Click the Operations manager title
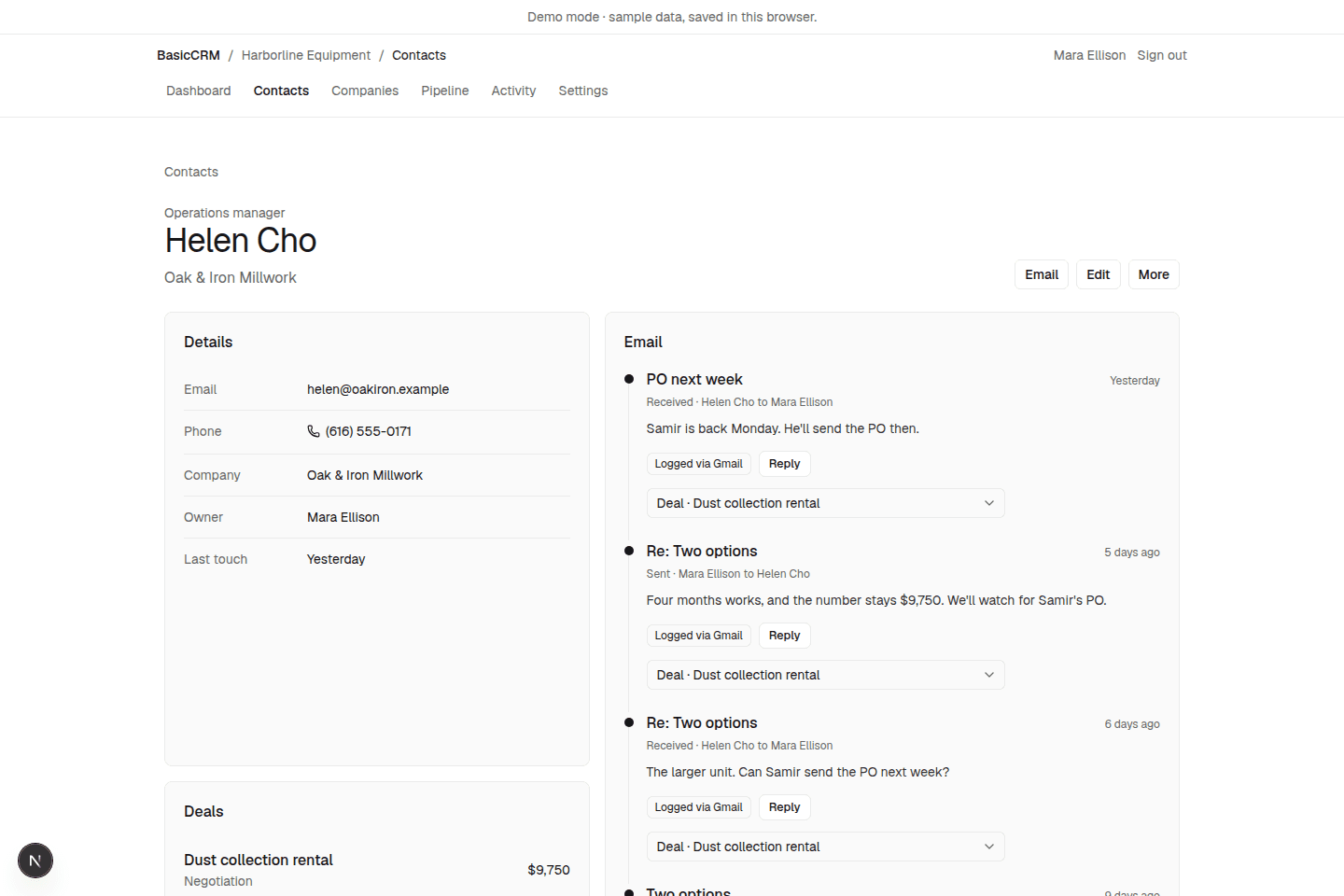 [x=225, y=213]
